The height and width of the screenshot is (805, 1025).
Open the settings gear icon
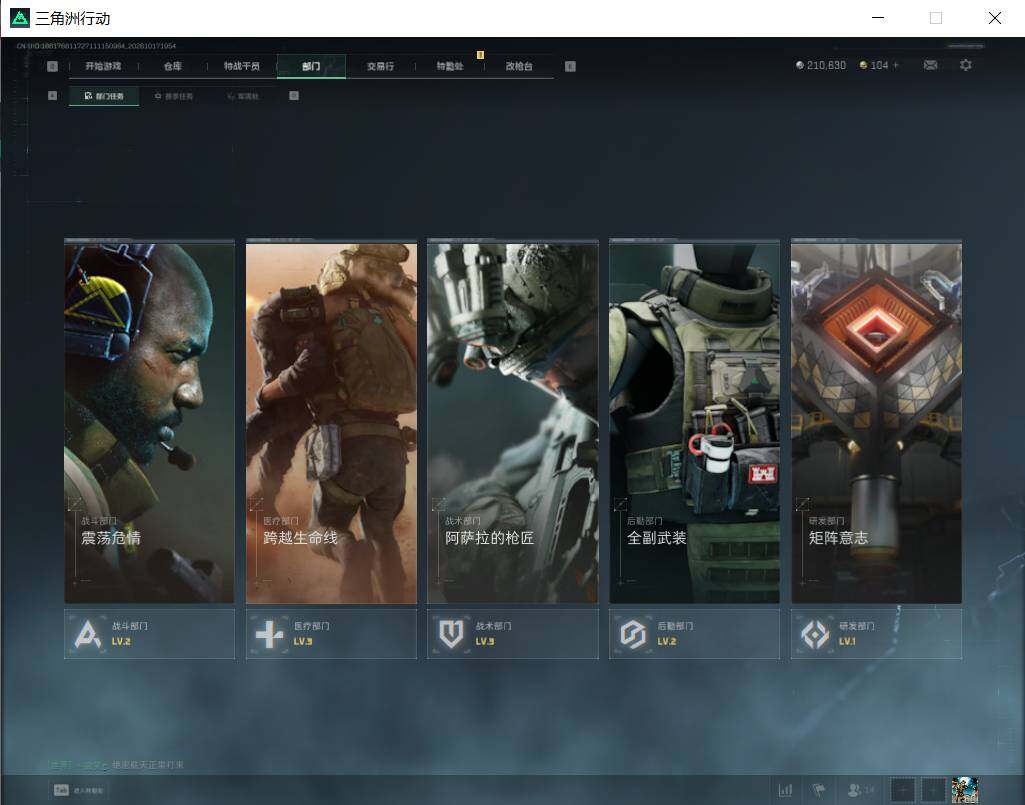tap(966, 65)
